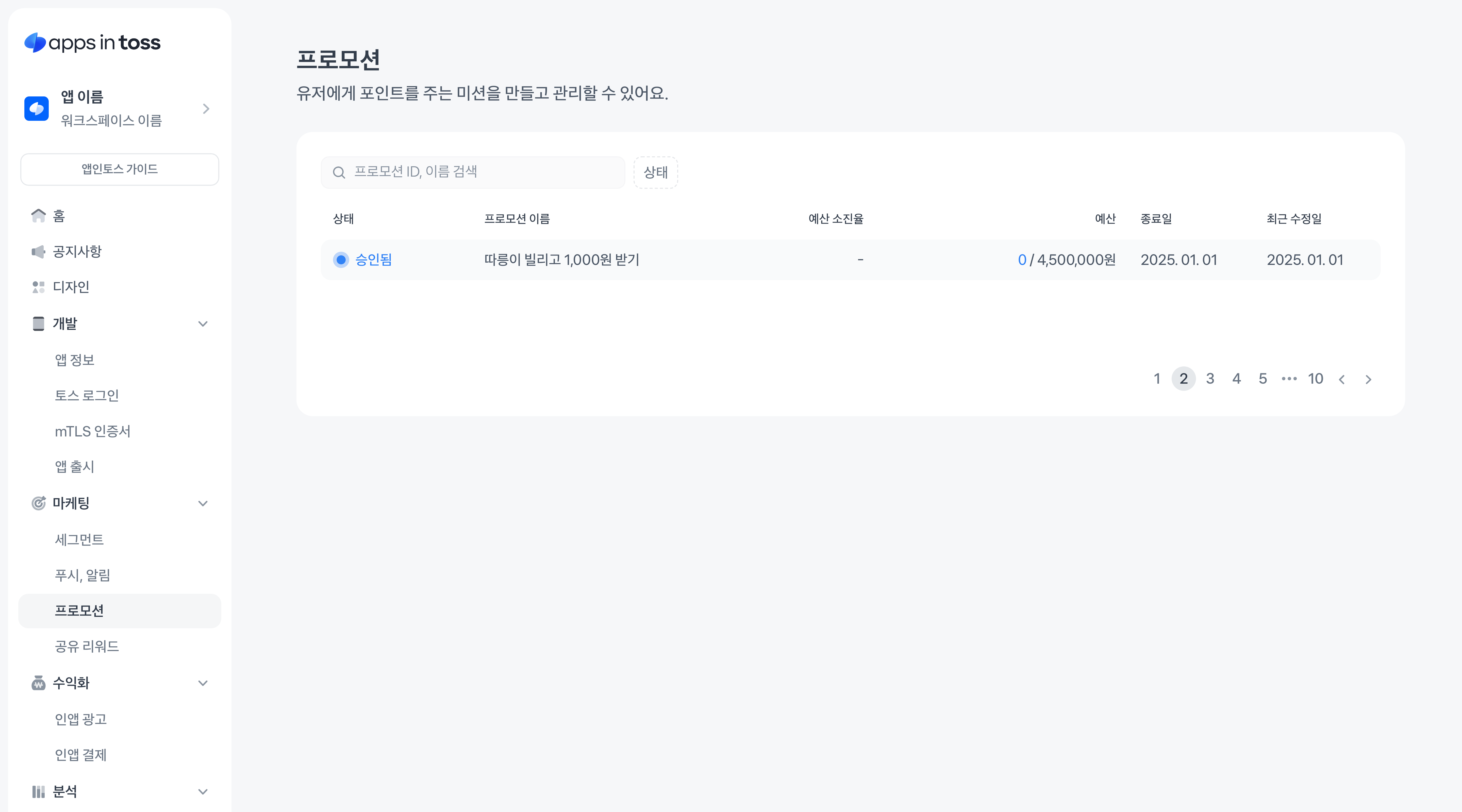This screenshot has height=812, width=1462.
Task: Click the 분석 bar chart icon
Action: pyautogui.click(x=38, y=791)
